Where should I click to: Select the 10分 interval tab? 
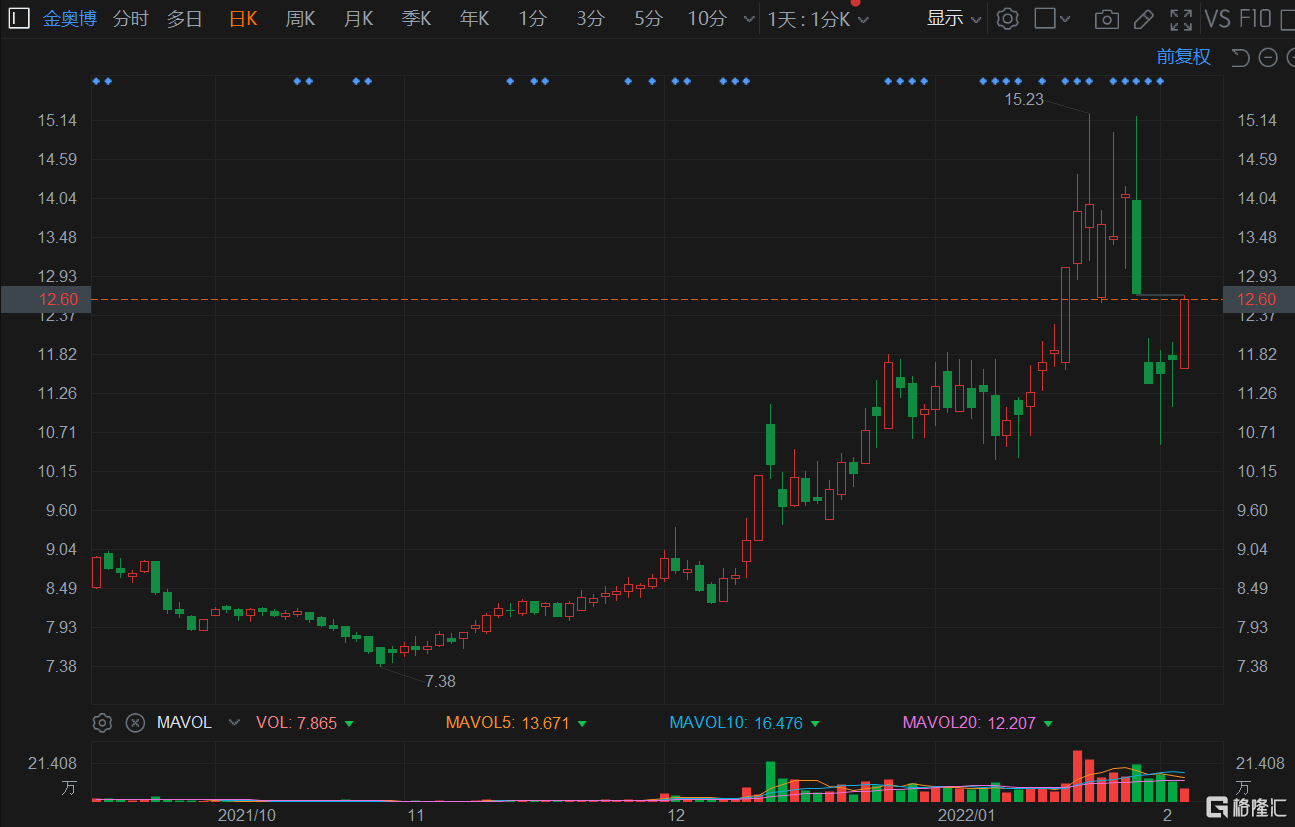pyautogui.click(x=707, y=18)
